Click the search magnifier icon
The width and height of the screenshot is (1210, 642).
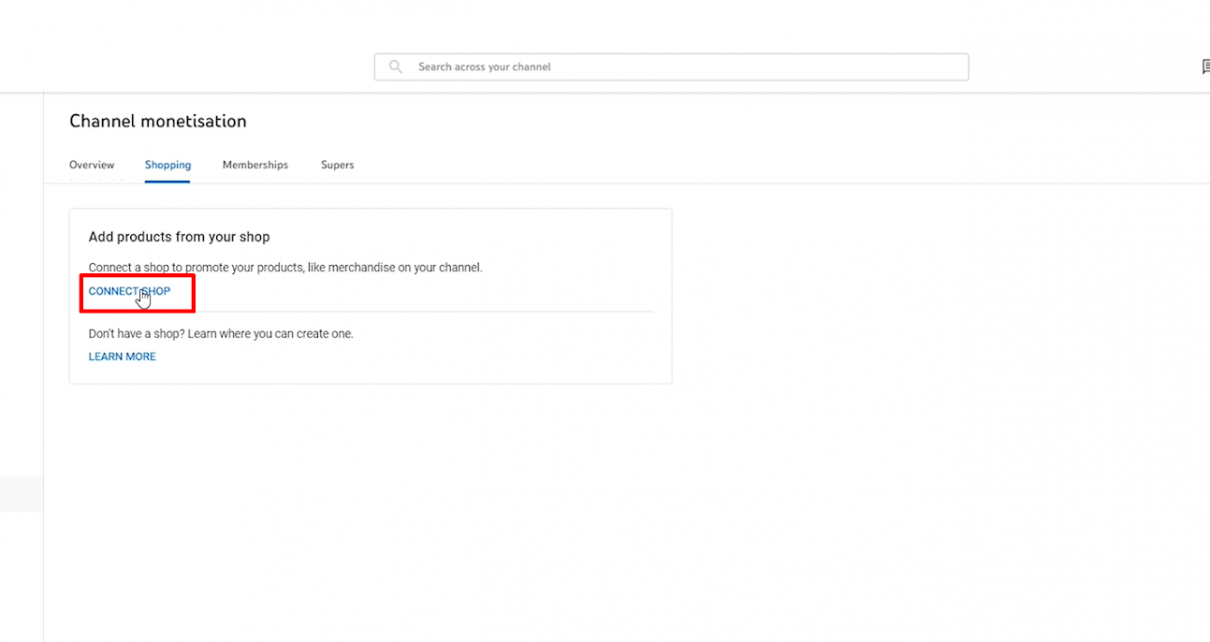point(396,67)
